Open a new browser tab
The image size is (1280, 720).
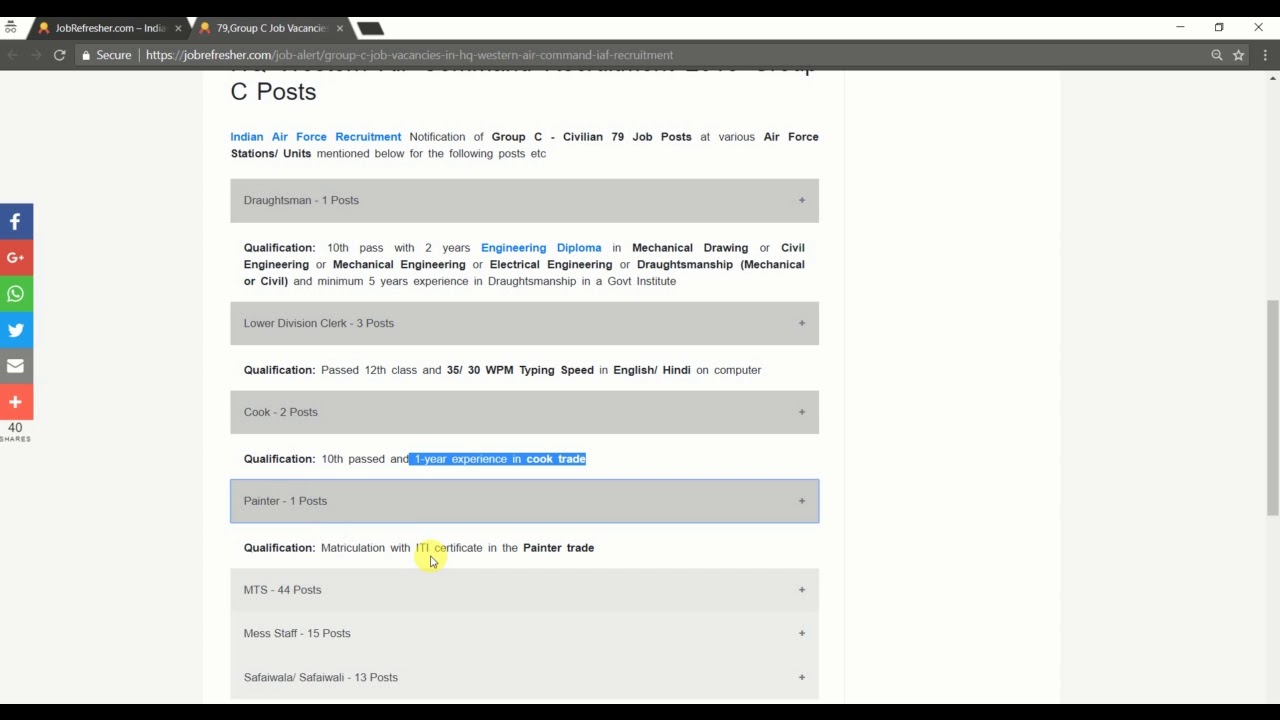pyautogui.click(x=370, y=28)
